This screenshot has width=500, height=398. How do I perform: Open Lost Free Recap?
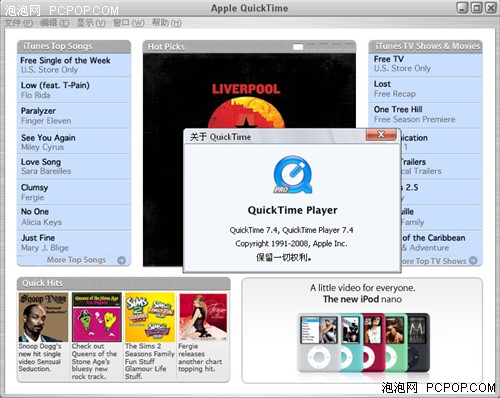(x=426, y=89)
